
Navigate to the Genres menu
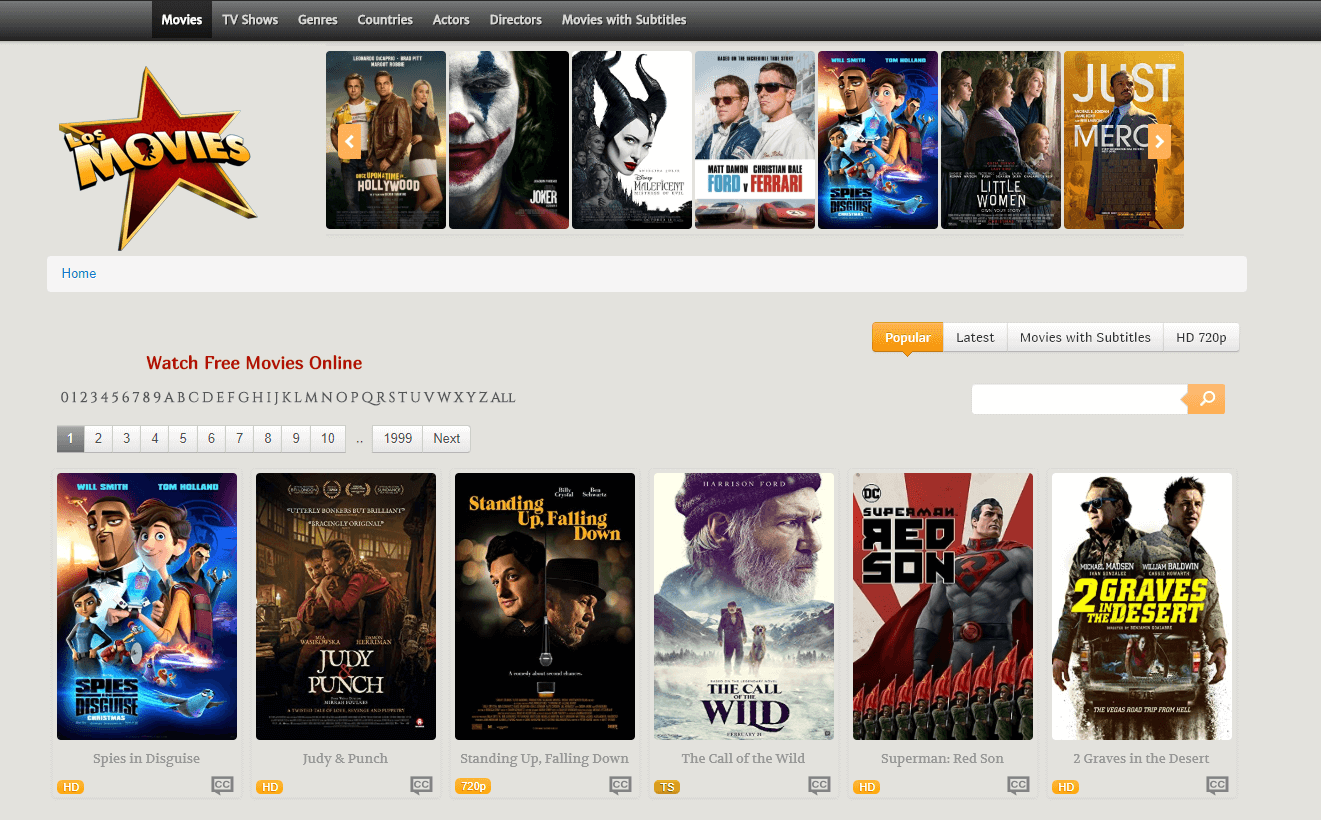coord(317,19)
